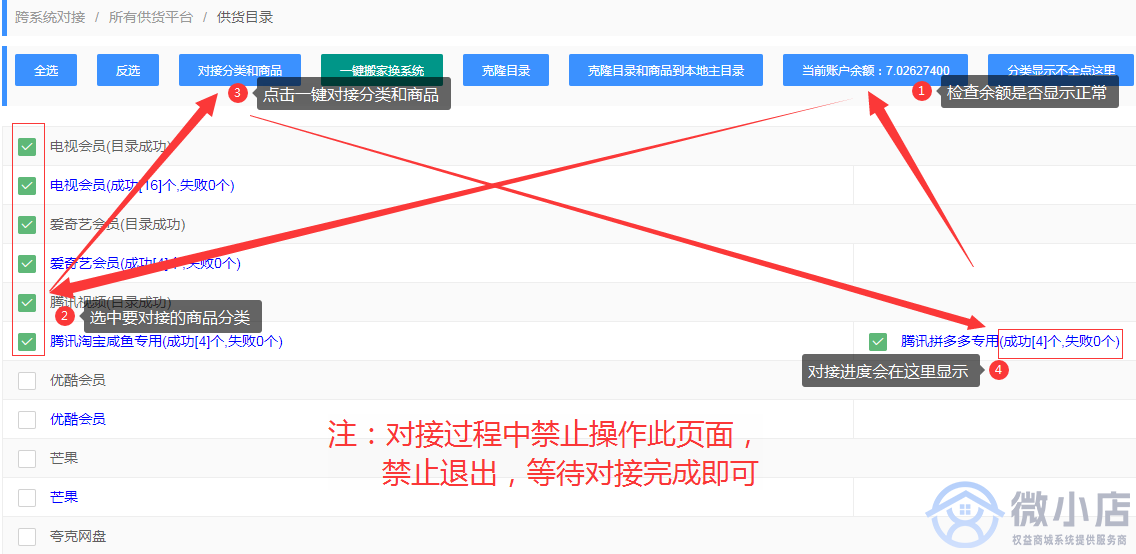Check the gray 优酷会员 category checkbox
Viewport: 1136px width, 554px height.
(27, 380)
